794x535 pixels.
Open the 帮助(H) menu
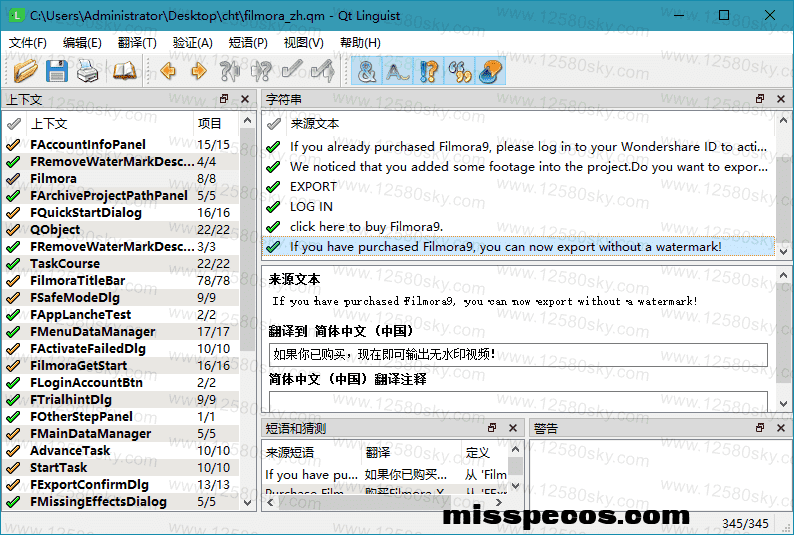360,43
